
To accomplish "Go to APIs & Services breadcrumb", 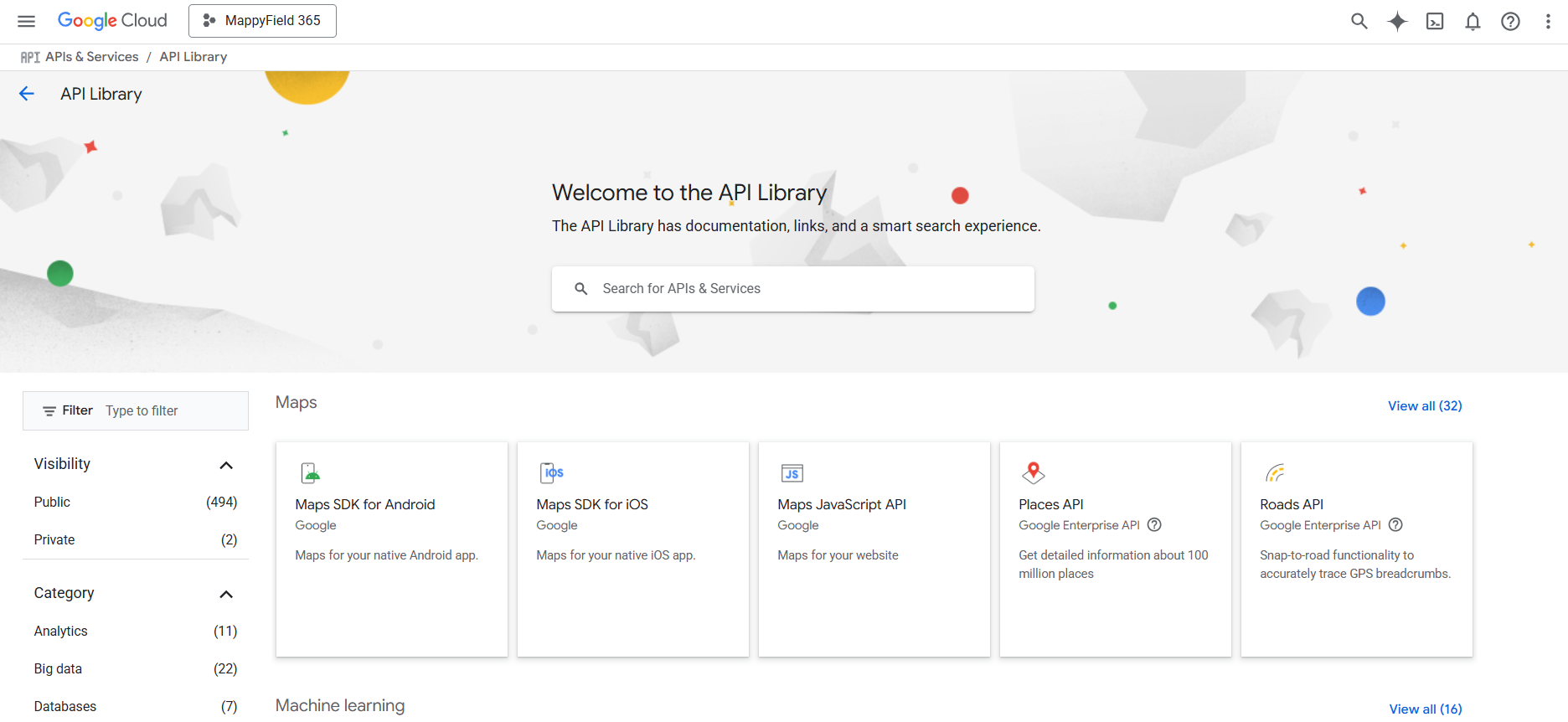I will coord(92,57).
